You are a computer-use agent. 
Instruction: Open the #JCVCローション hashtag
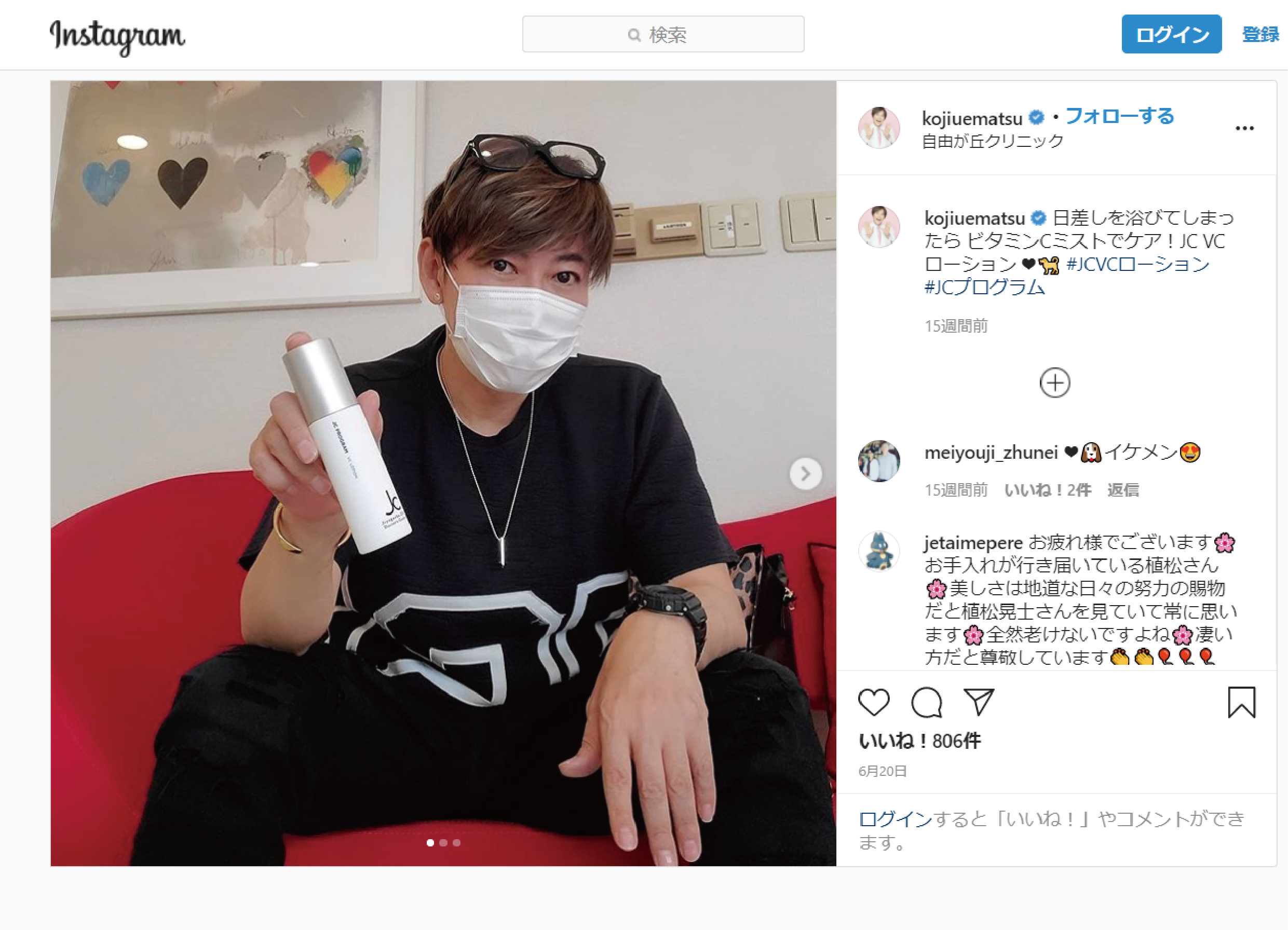(x=1137, y=264)
